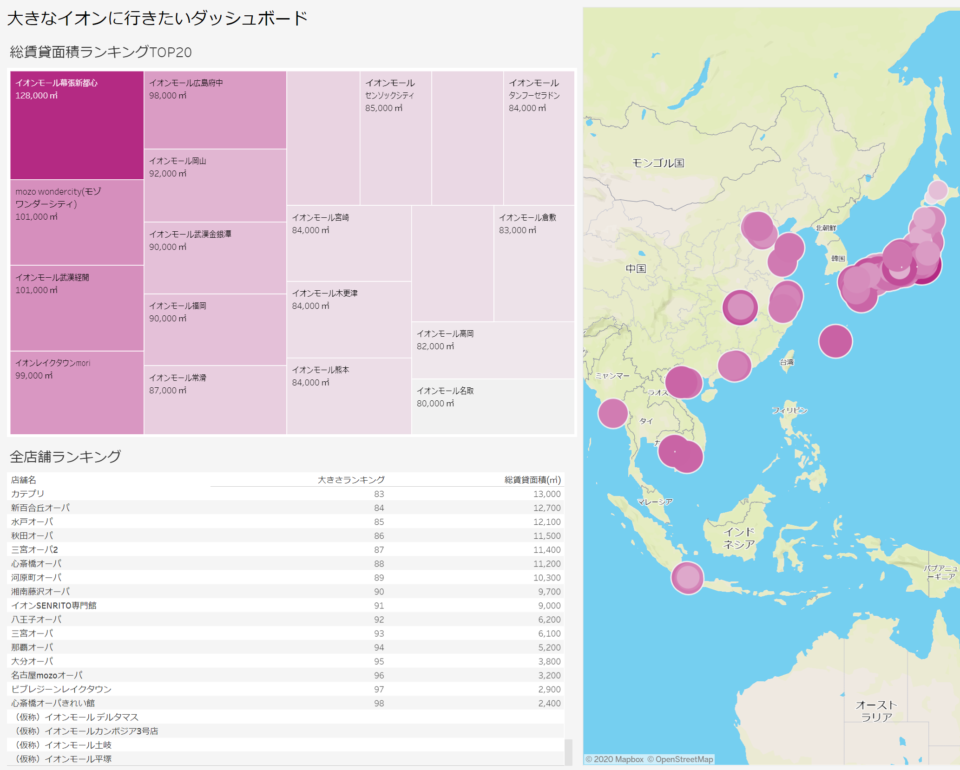Click the map marker on Java, Indonesia
The image size is (960, 770).
(x=687, y=578)
